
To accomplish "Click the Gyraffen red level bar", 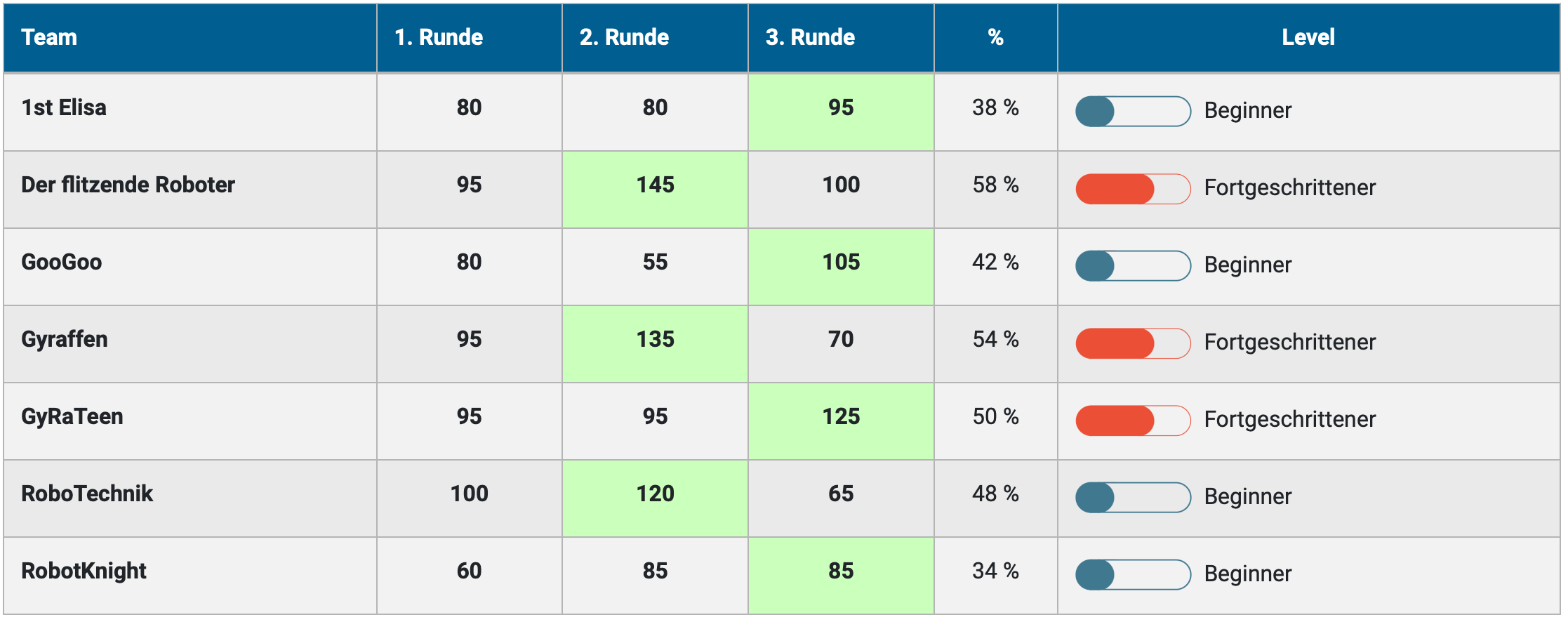I will (x=1133, y=343).
